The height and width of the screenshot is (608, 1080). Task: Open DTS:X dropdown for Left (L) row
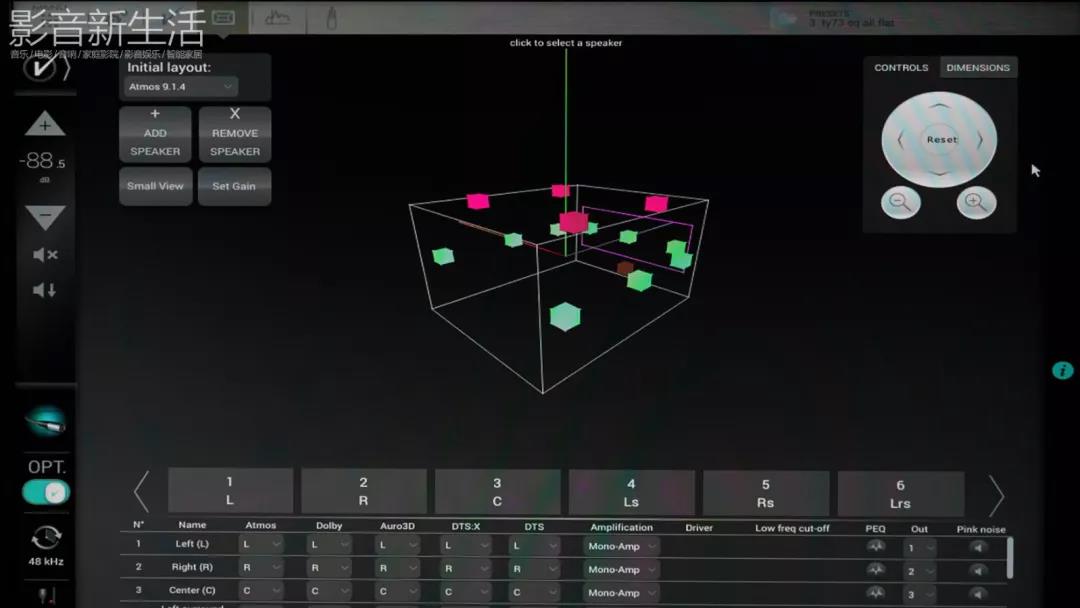coord(466,545)
